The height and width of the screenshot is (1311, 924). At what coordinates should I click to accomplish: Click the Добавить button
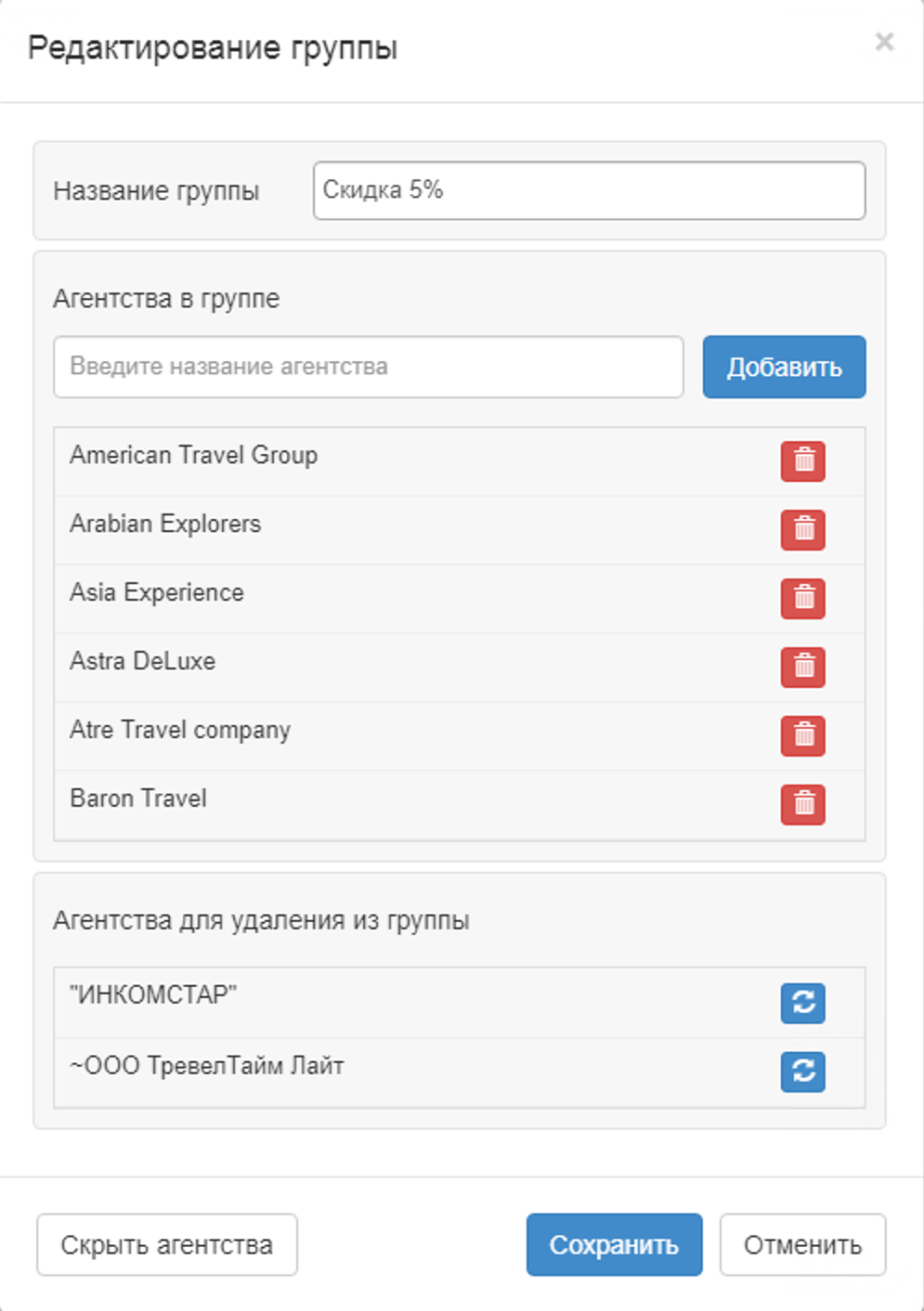[x=783, y=367]
